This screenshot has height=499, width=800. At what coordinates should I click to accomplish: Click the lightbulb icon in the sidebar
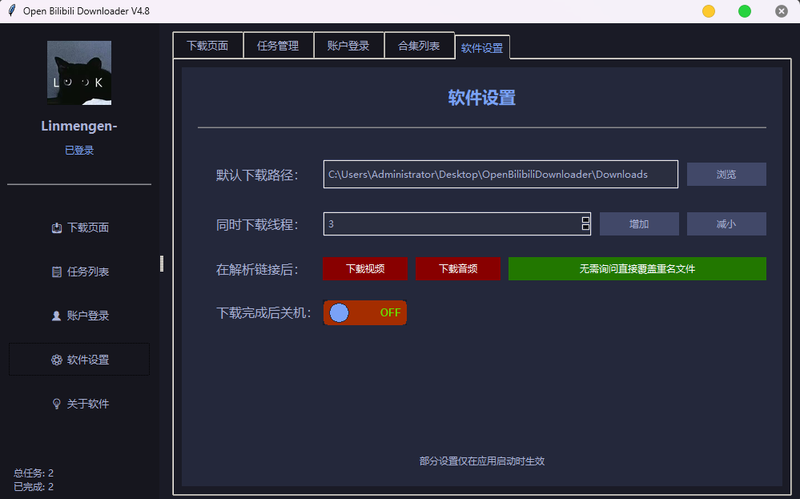(x=57, y=404)
